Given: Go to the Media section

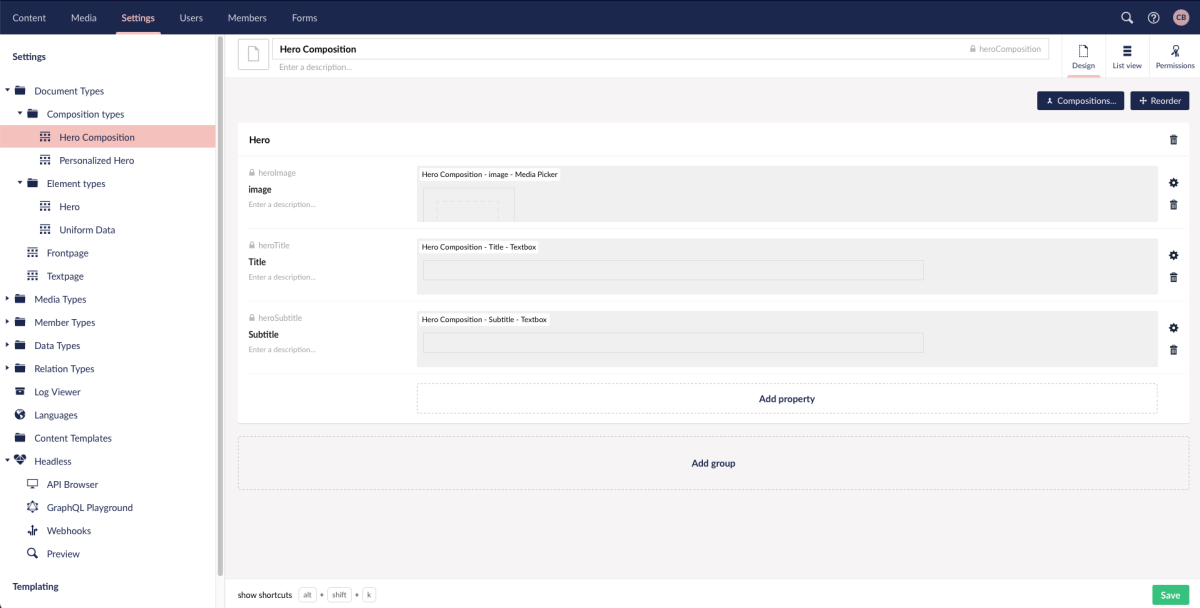Looking at the screenshot, I should click(84, 18).
